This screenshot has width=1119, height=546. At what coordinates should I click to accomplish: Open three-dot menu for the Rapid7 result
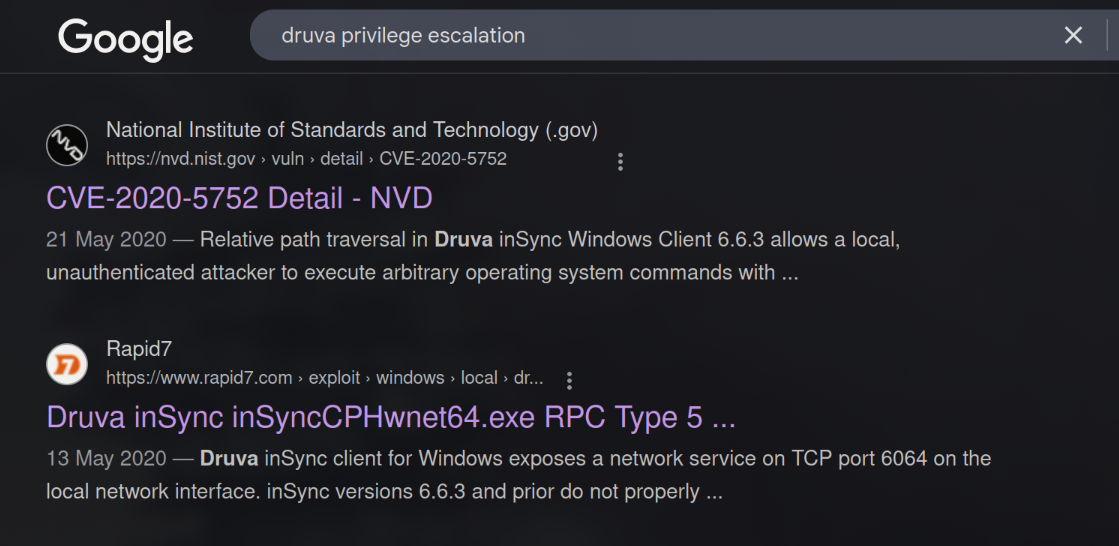coord(569,380)
